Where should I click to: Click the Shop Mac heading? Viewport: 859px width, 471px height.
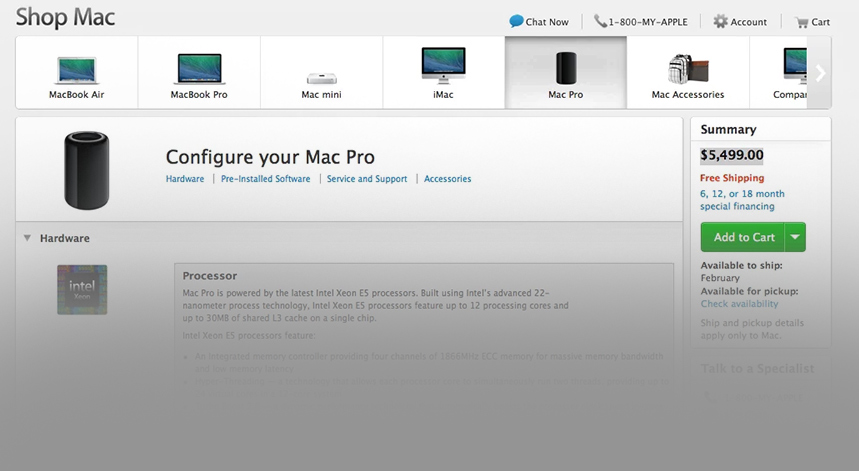[65, 18]
